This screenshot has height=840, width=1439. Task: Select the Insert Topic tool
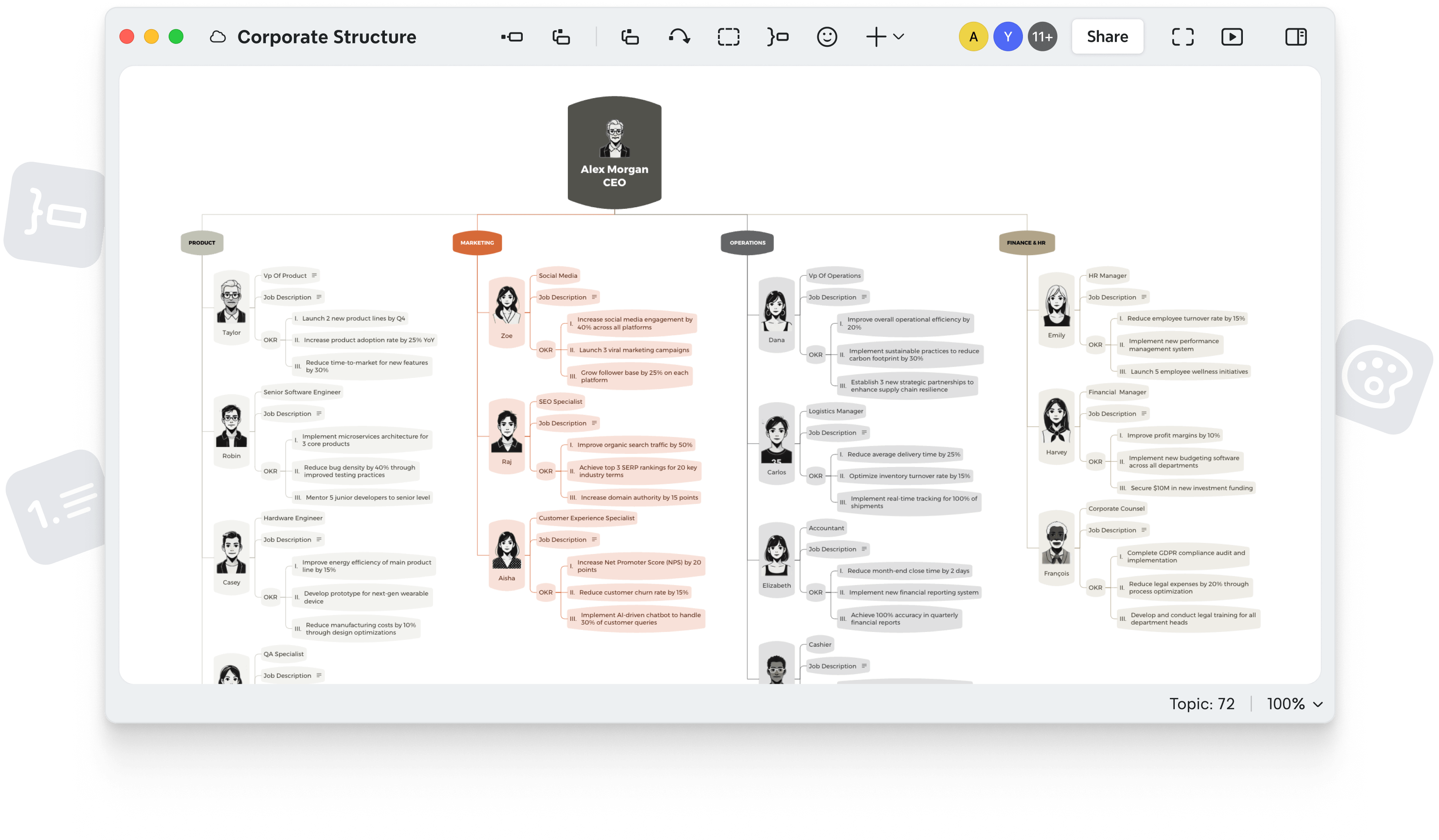512,37
